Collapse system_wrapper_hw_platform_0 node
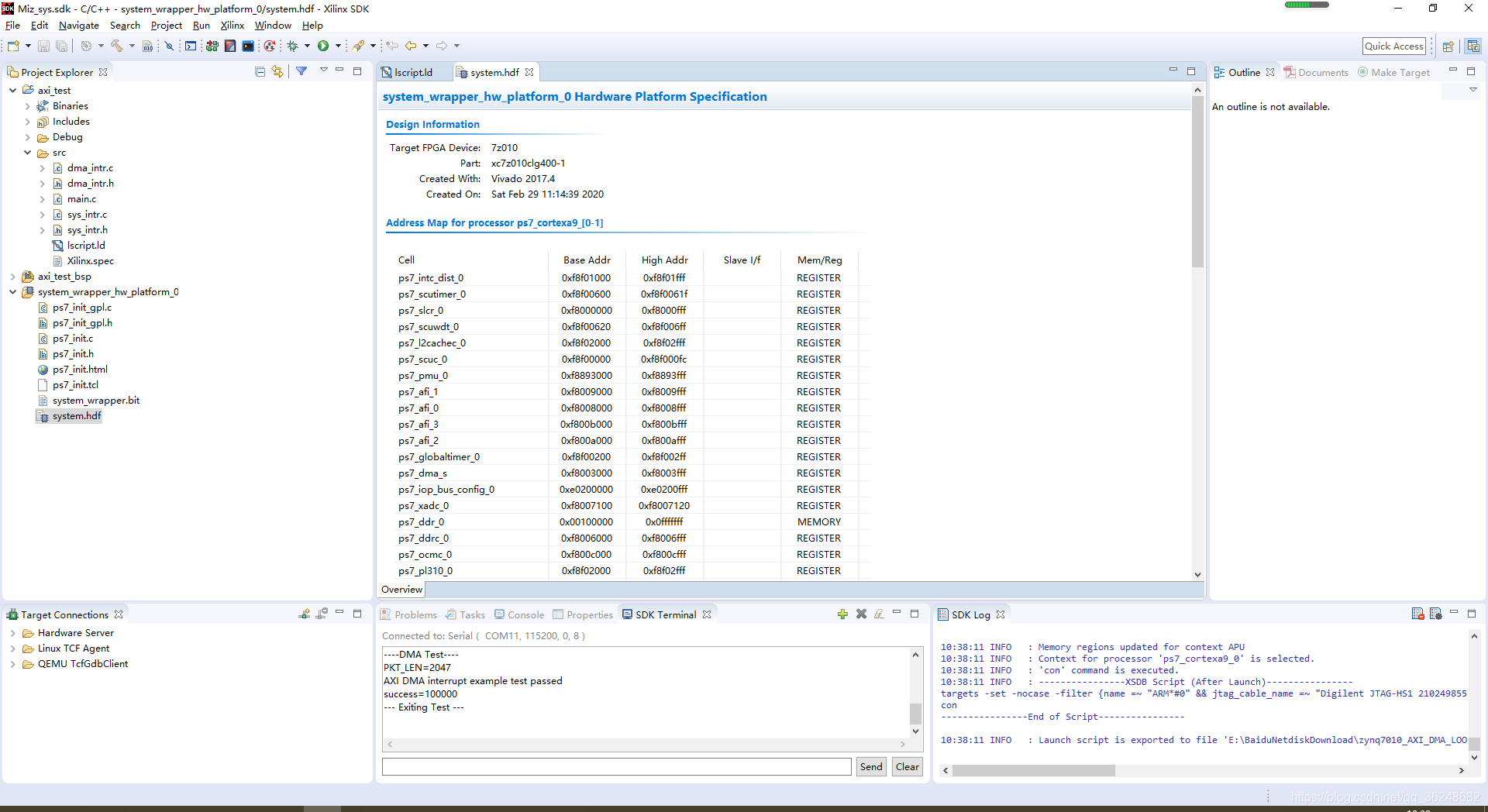Viewport: 1488px width, 812px height. click(x=13, y=292)
